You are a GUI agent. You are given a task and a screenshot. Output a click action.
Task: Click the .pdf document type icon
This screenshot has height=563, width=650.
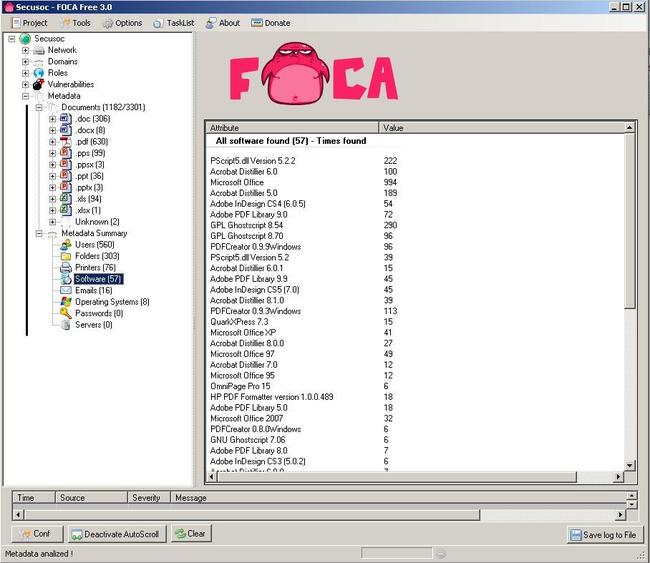tap(65, 142)
